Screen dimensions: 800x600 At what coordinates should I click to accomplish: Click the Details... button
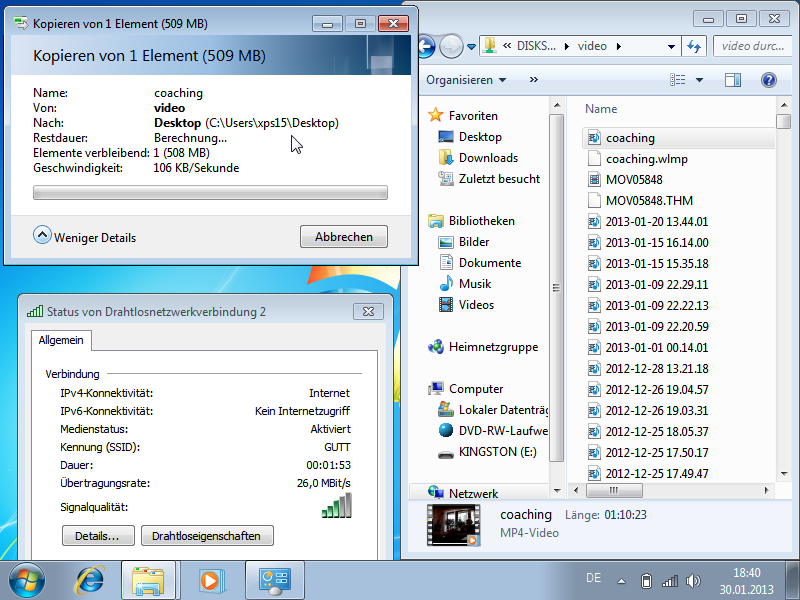[98, 536]
